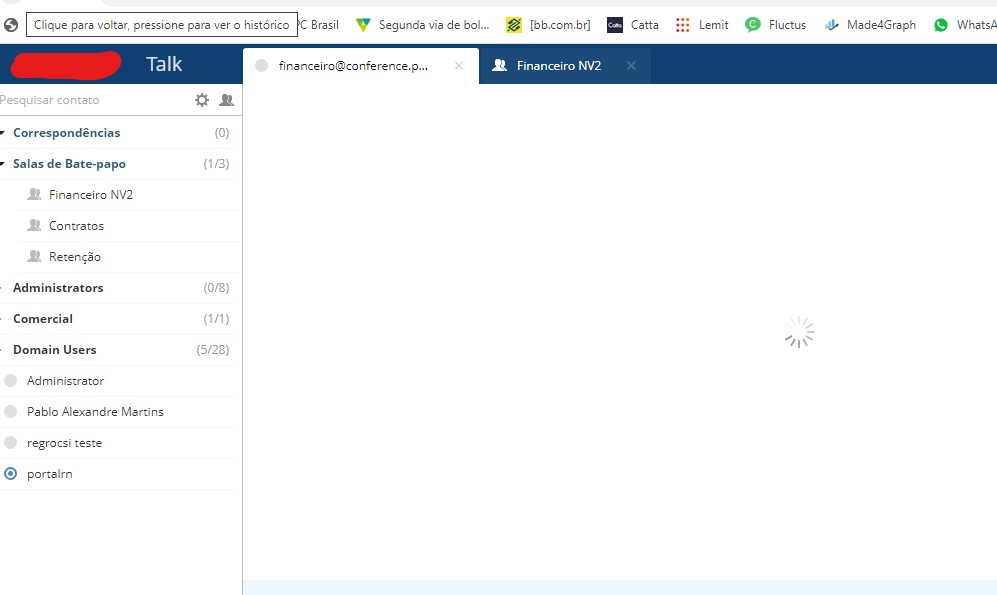This screenshot has height=595, width=997.
Task: Click the (0/8) Administrators count
Action: (x=216, y=288)
